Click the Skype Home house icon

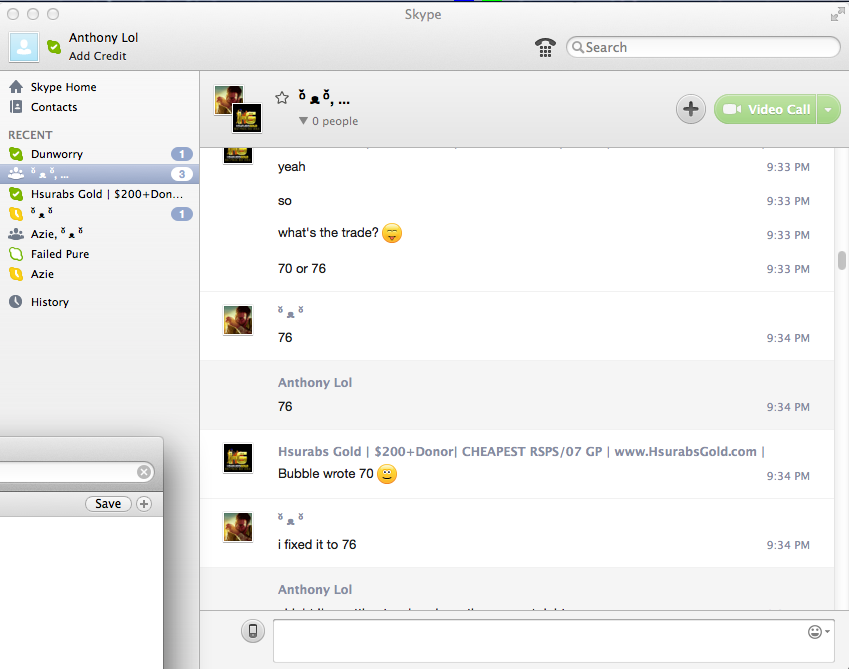[16, 87]
